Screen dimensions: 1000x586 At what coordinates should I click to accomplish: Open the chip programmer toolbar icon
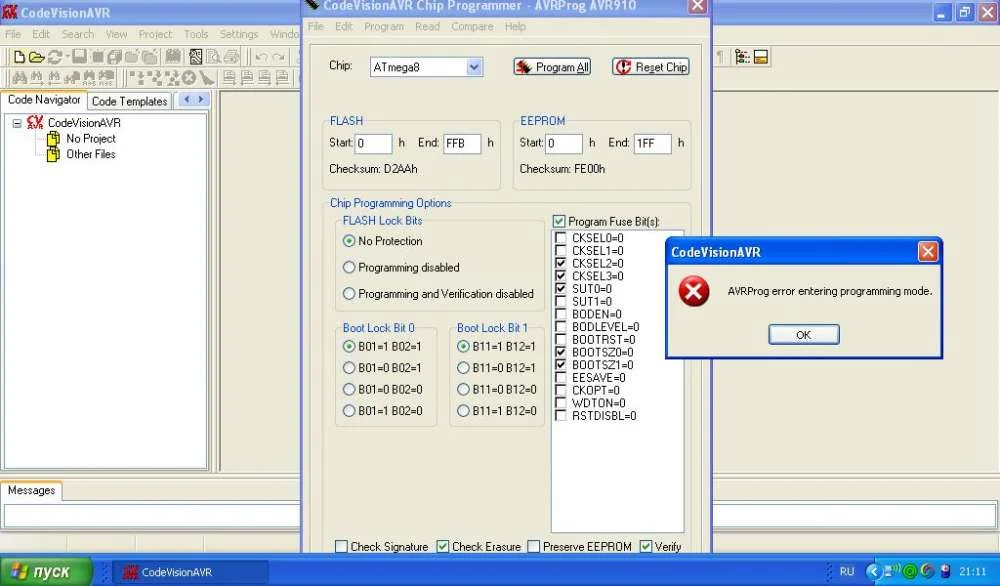(196, 57)
